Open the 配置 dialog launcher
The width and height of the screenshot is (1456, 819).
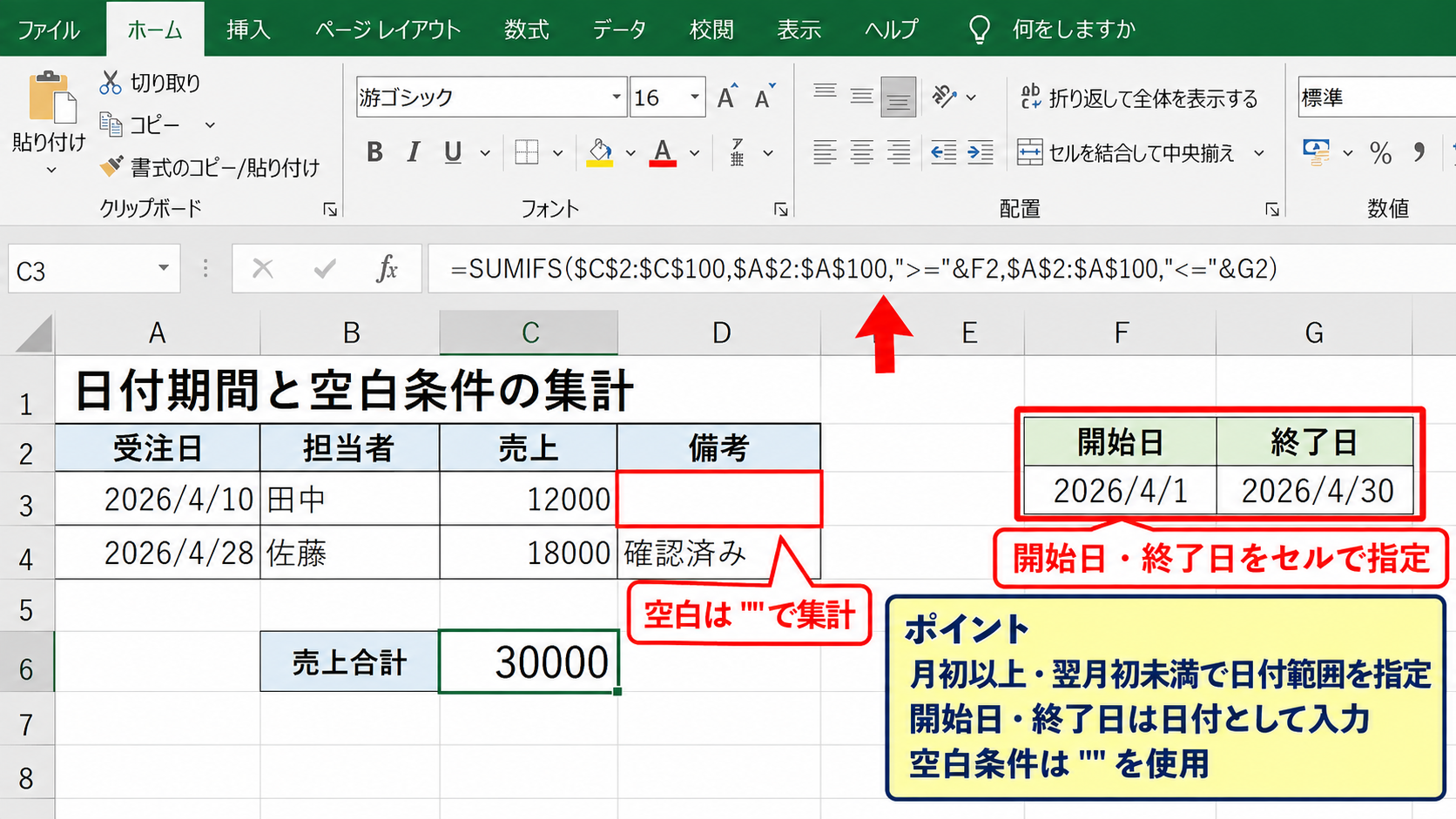coord(1272,209)
